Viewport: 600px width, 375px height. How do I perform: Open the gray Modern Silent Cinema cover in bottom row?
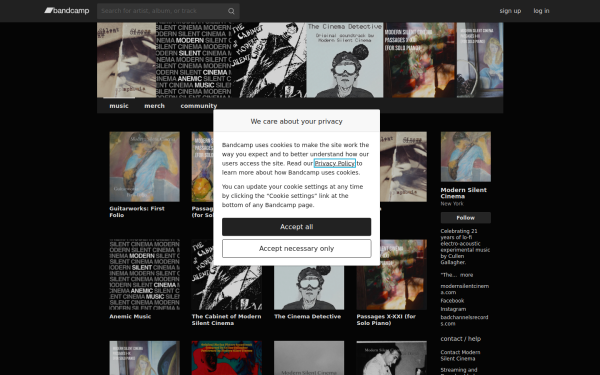tap(309, 358)
